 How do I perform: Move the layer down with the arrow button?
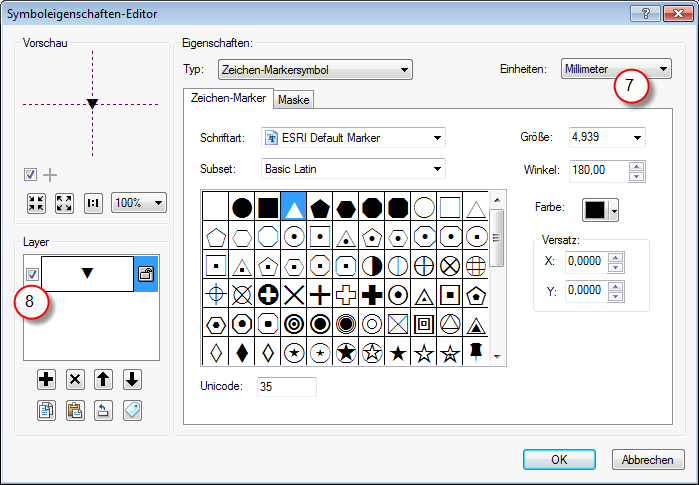point(132,379)
